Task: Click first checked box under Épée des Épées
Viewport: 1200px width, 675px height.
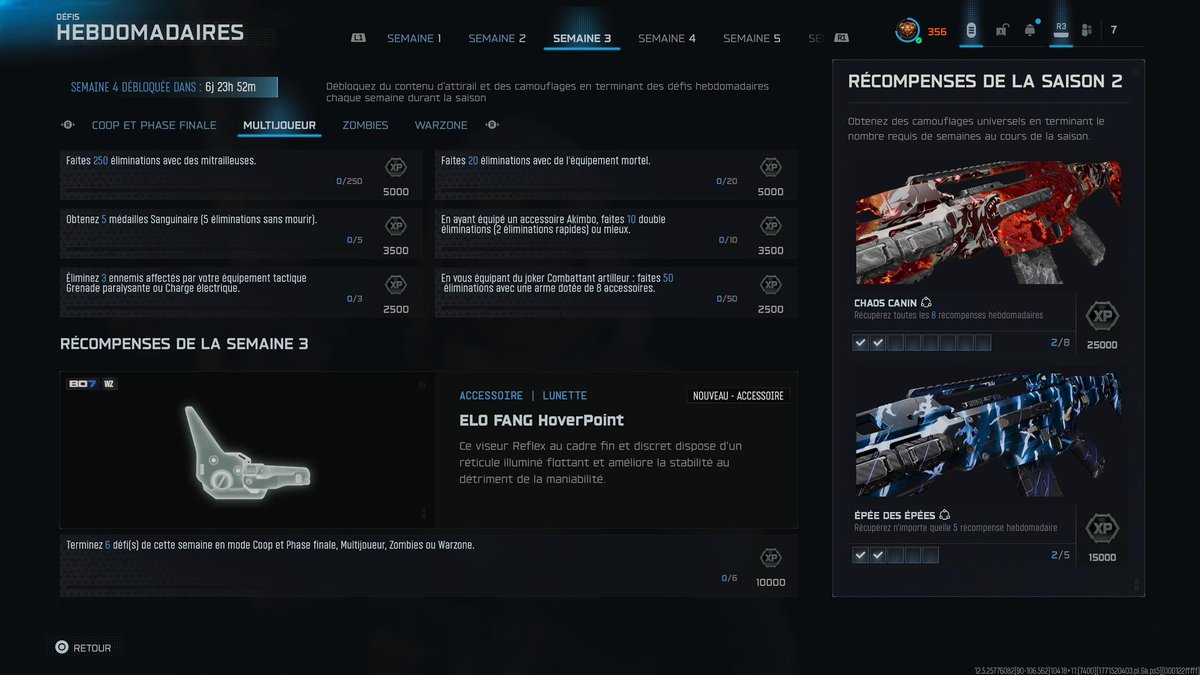Action: pyautogui.click(x=861, y=555)
